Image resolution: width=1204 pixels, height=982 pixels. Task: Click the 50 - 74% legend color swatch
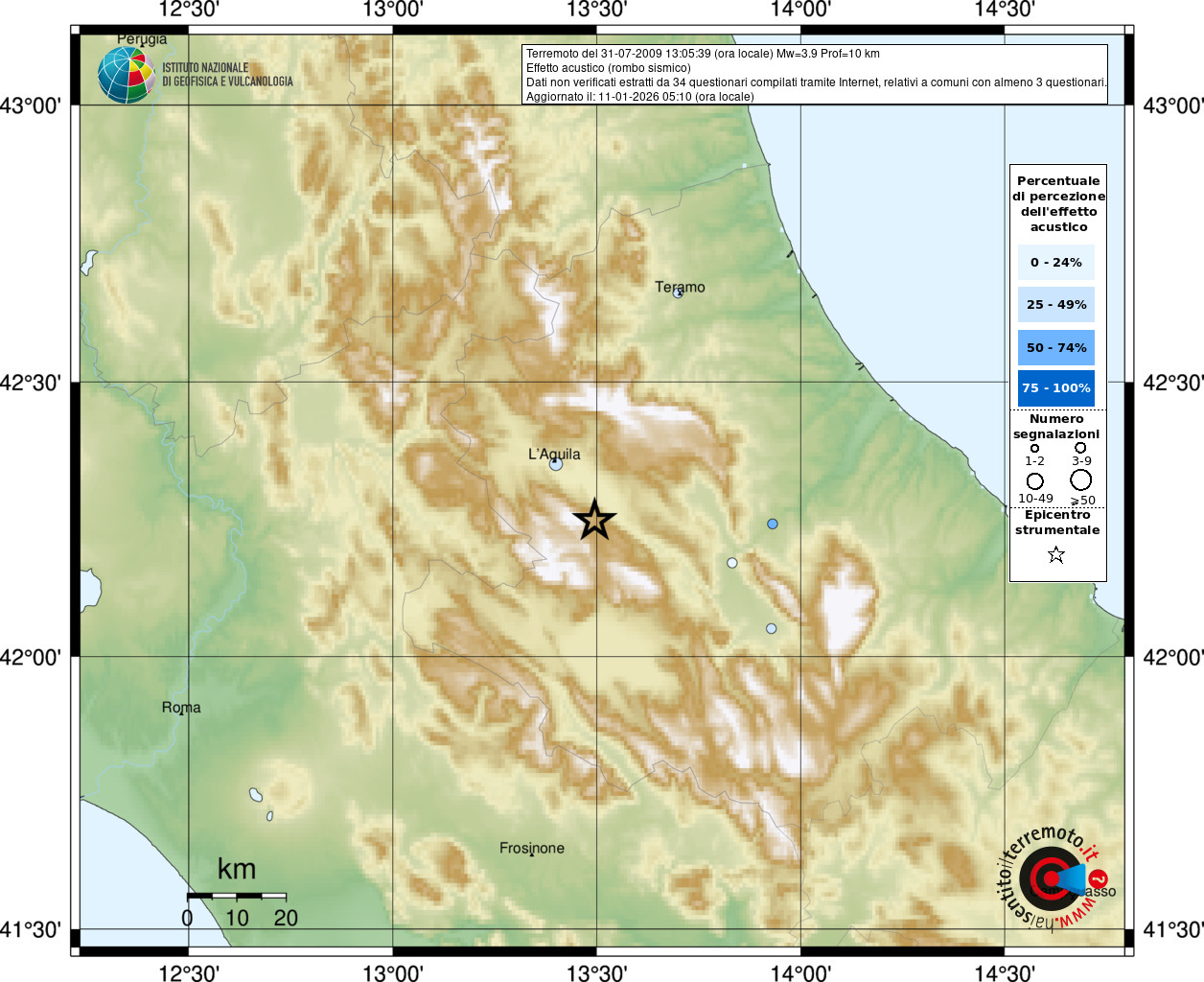pos(1056,347)
